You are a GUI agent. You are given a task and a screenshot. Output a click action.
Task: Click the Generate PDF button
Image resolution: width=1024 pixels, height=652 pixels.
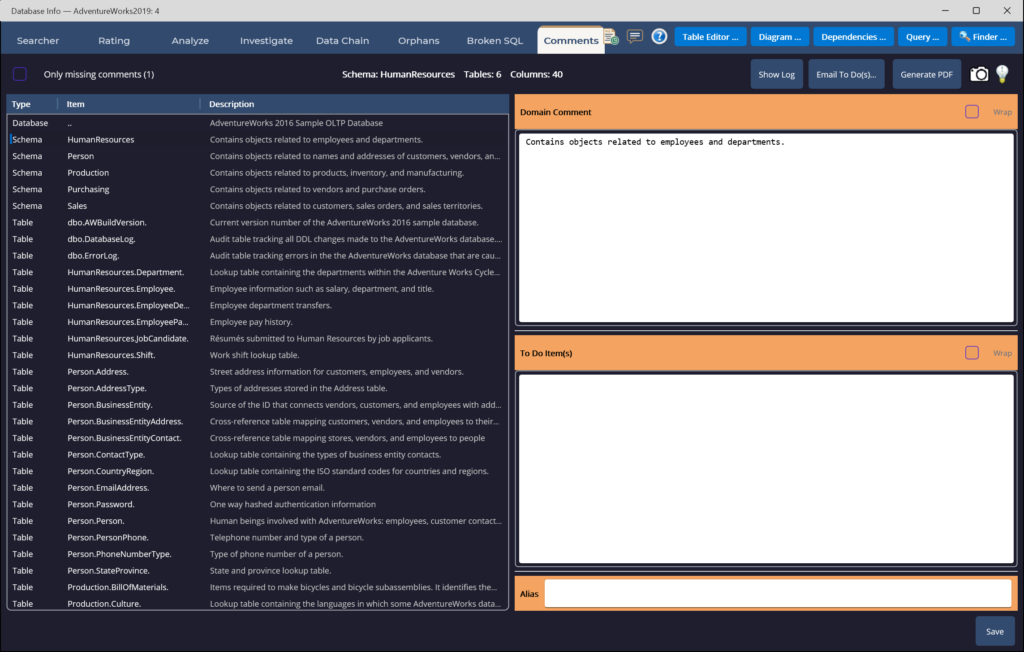click(927, 74)
